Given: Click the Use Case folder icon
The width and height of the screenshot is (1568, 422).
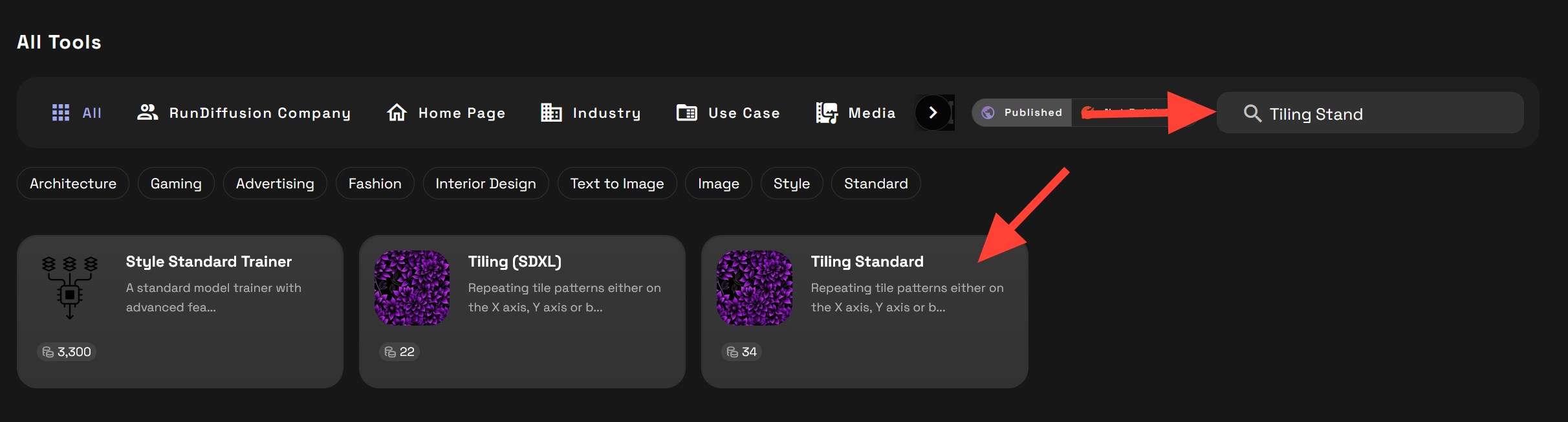Looking at the screenshot, I should [686, 113].
